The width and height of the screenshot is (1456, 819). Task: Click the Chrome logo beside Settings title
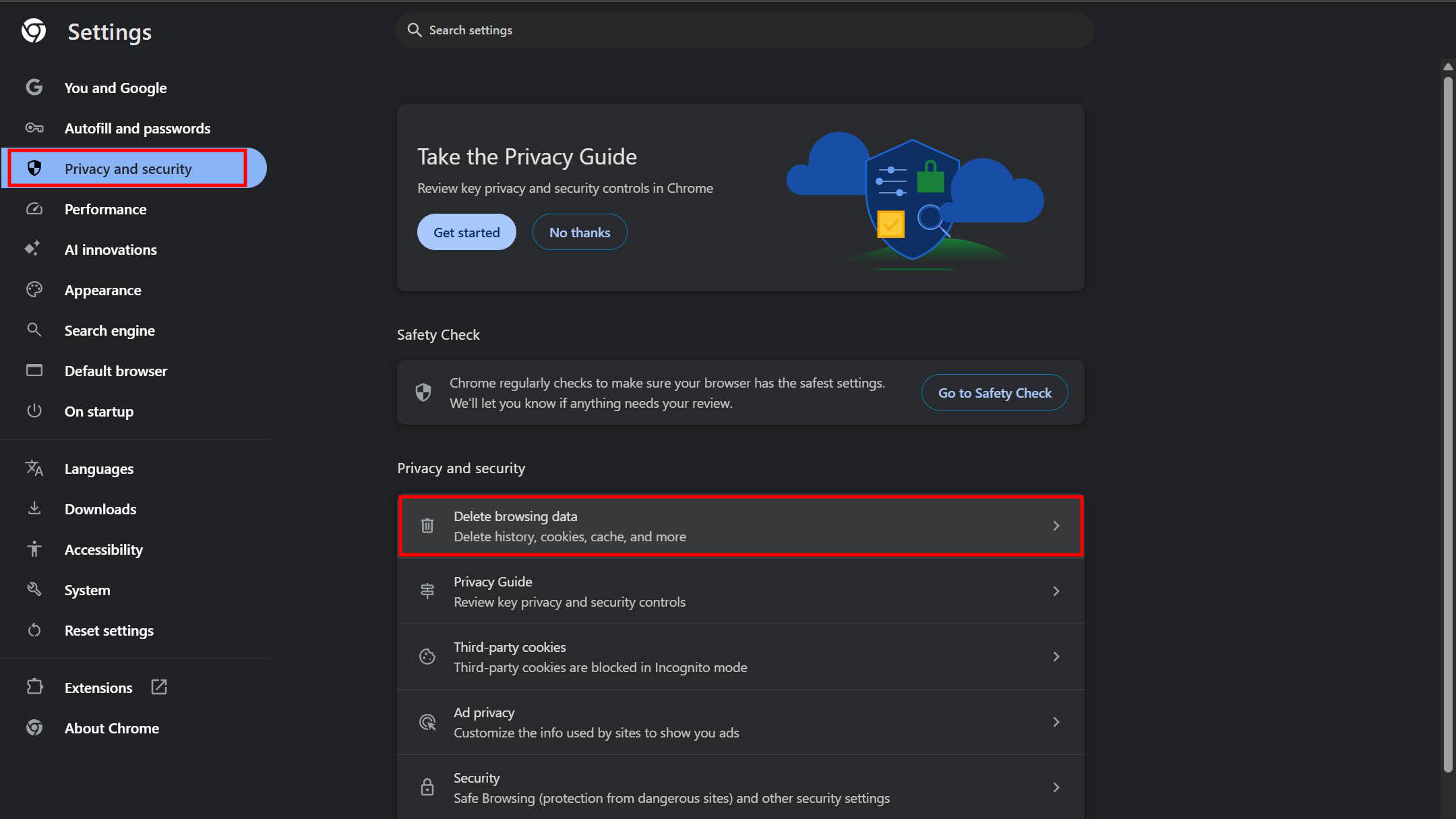pyautogui.click(x=34, y=31)
